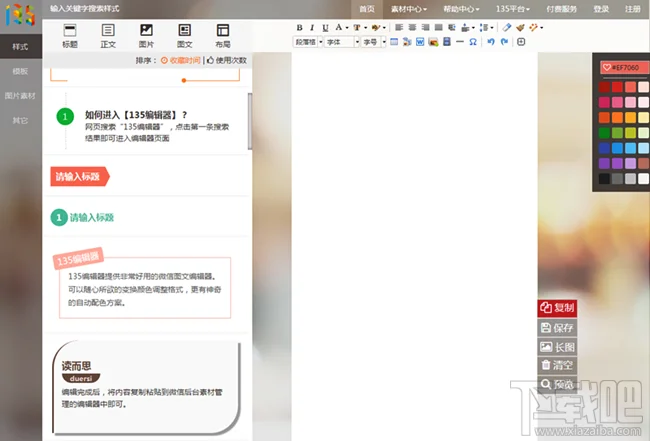
Task: Open the 正文 body text styles category
Action: click(108, 36)
